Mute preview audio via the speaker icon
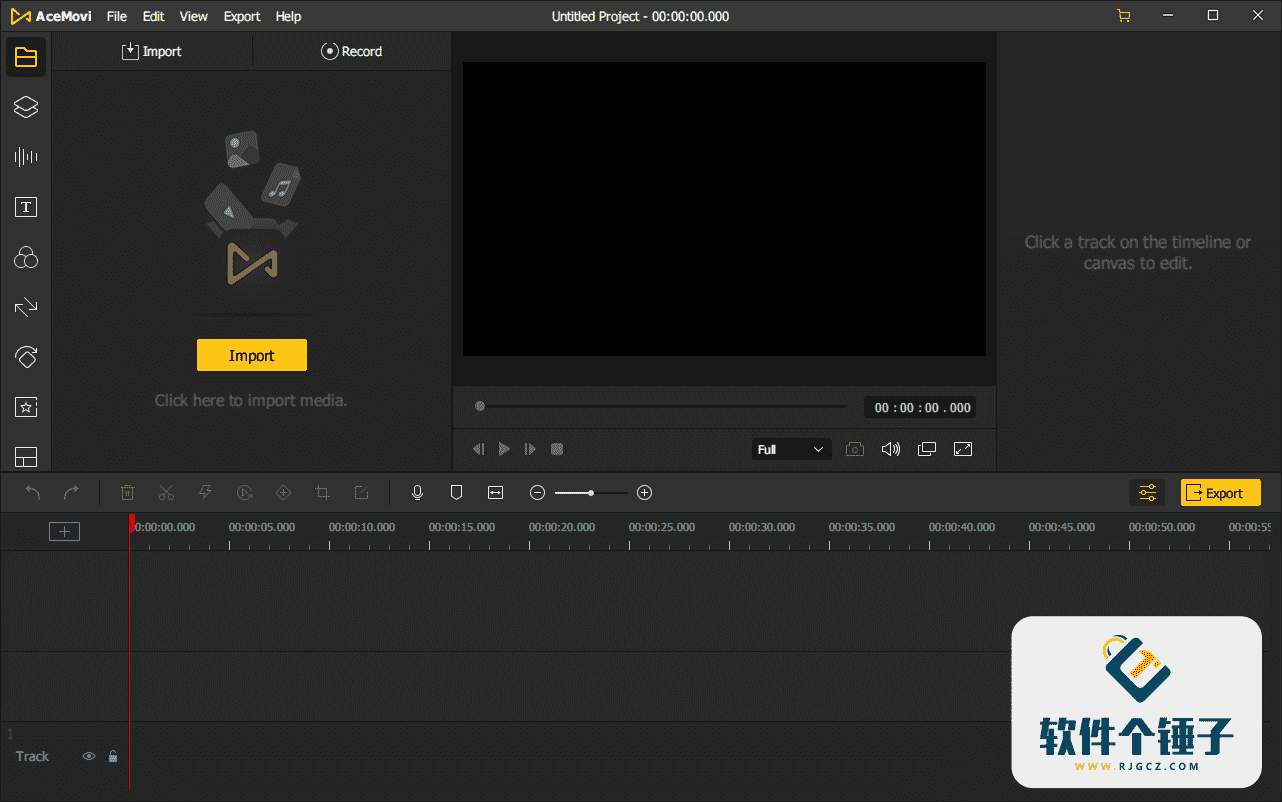The image size is (1282, 802). coord(890,449)
